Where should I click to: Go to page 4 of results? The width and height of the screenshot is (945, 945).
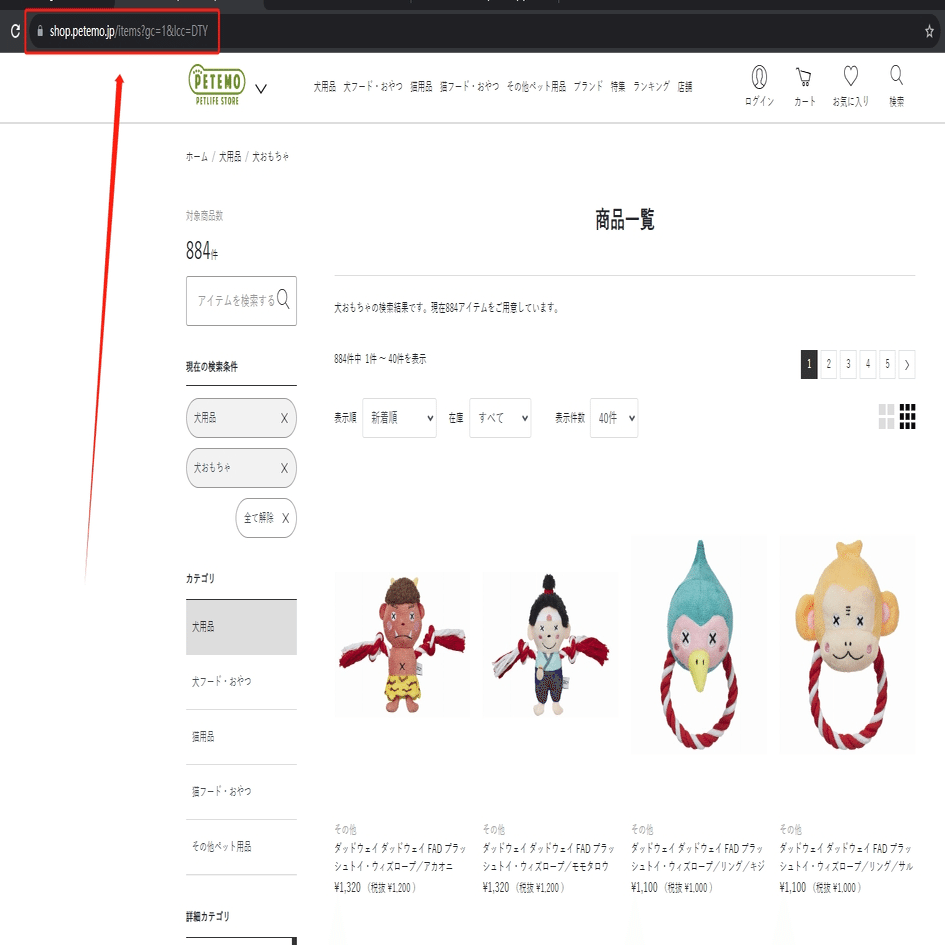click(867, 365)
